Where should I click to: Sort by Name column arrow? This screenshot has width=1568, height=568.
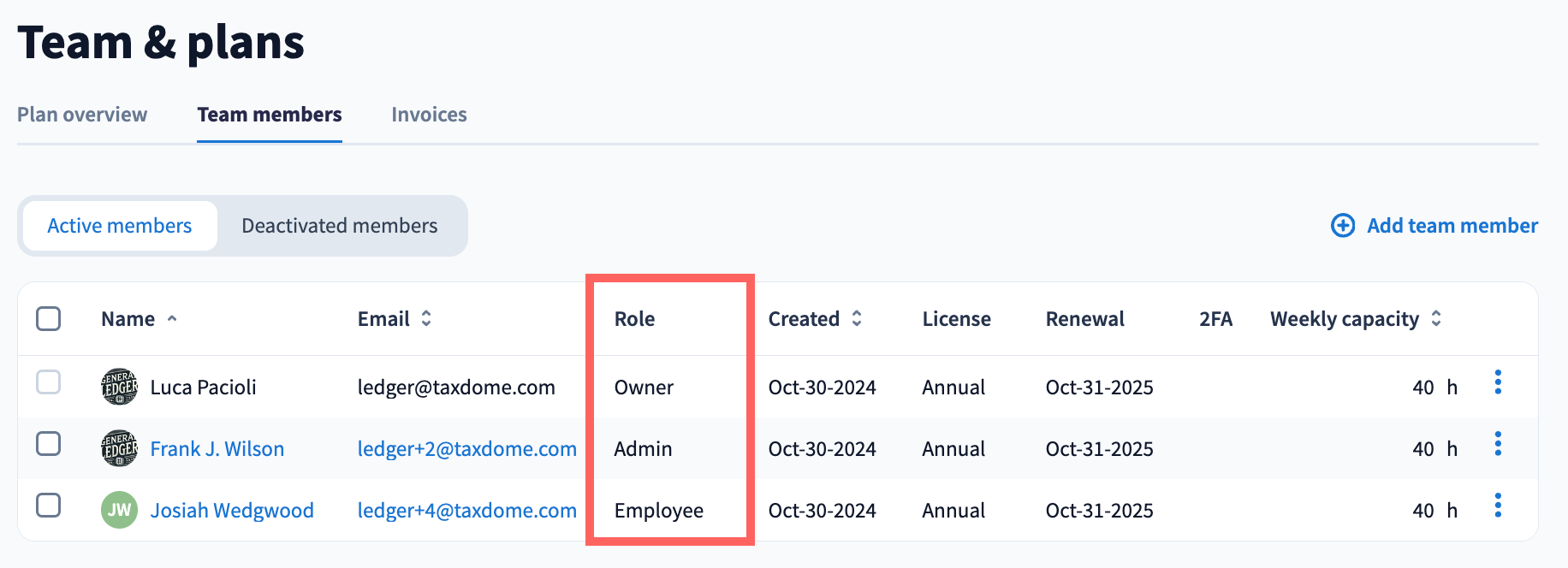[172, 318]
